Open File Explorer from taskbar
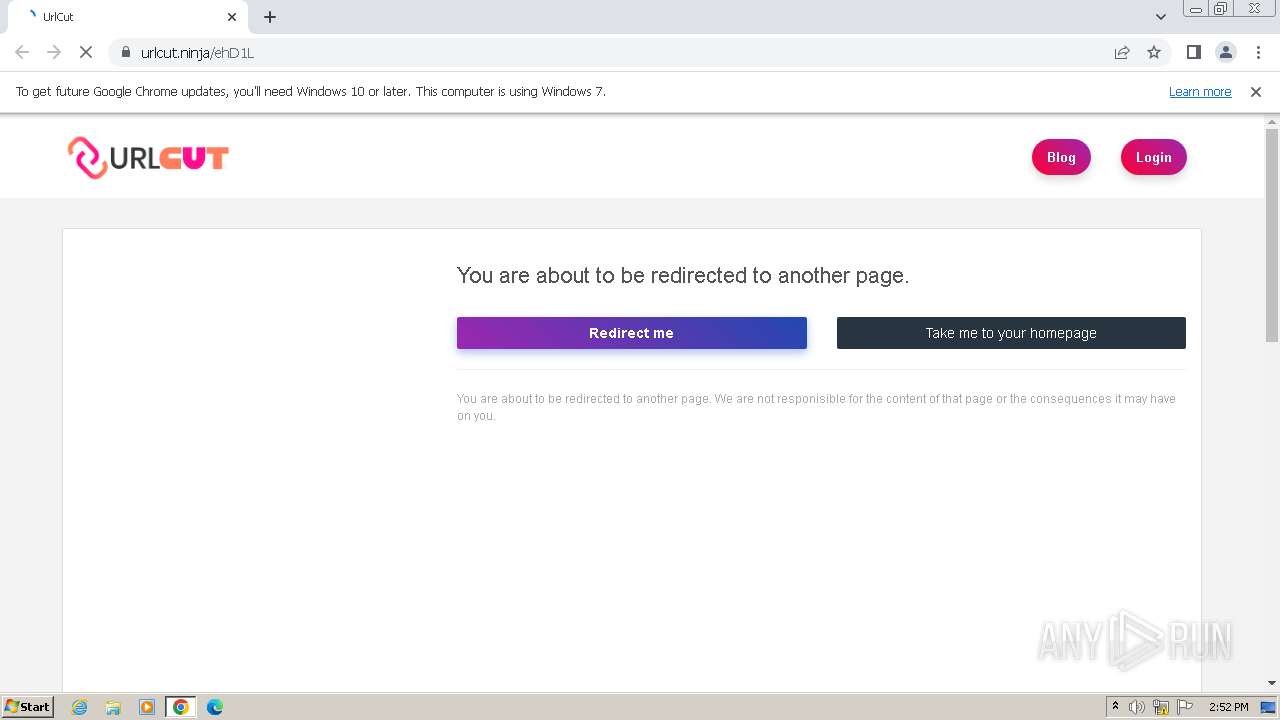Screen dimensions: 1280x720 [113, 707]
